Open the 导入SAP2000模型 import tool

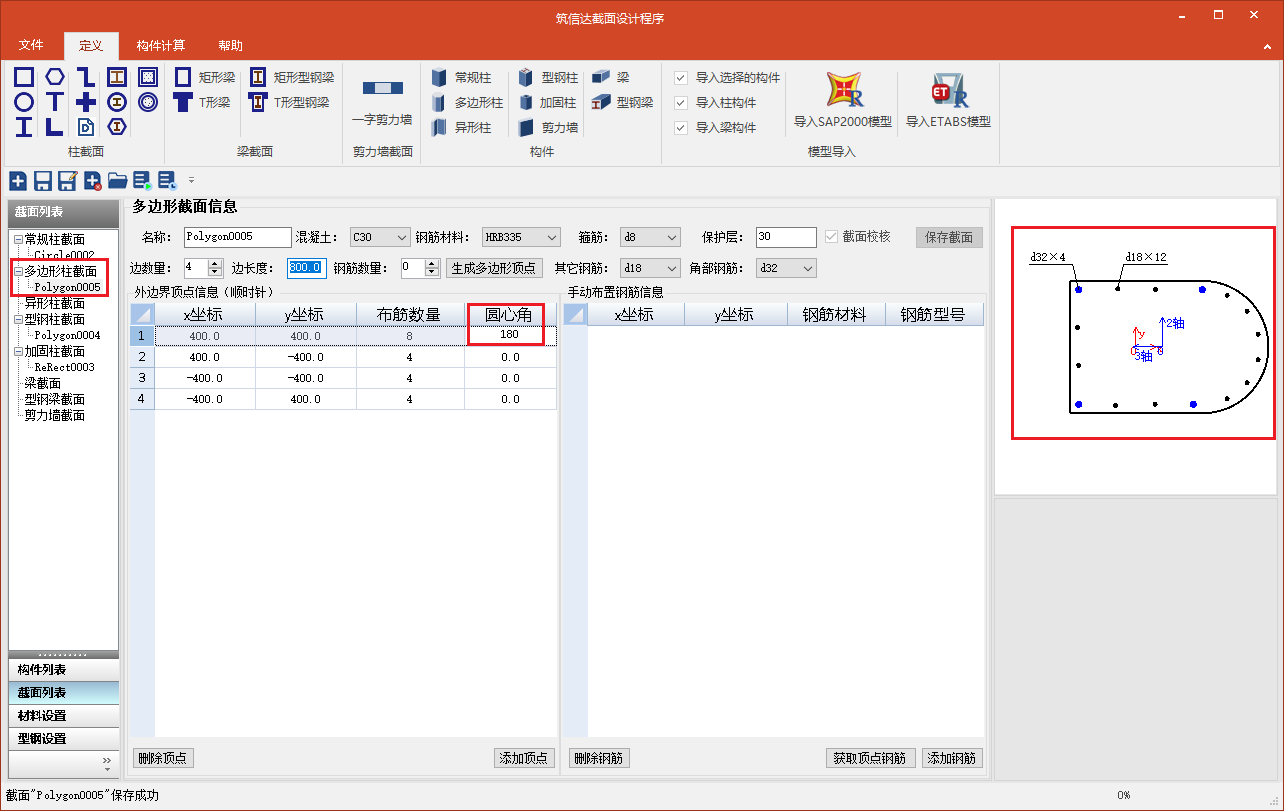pos(843,100)
